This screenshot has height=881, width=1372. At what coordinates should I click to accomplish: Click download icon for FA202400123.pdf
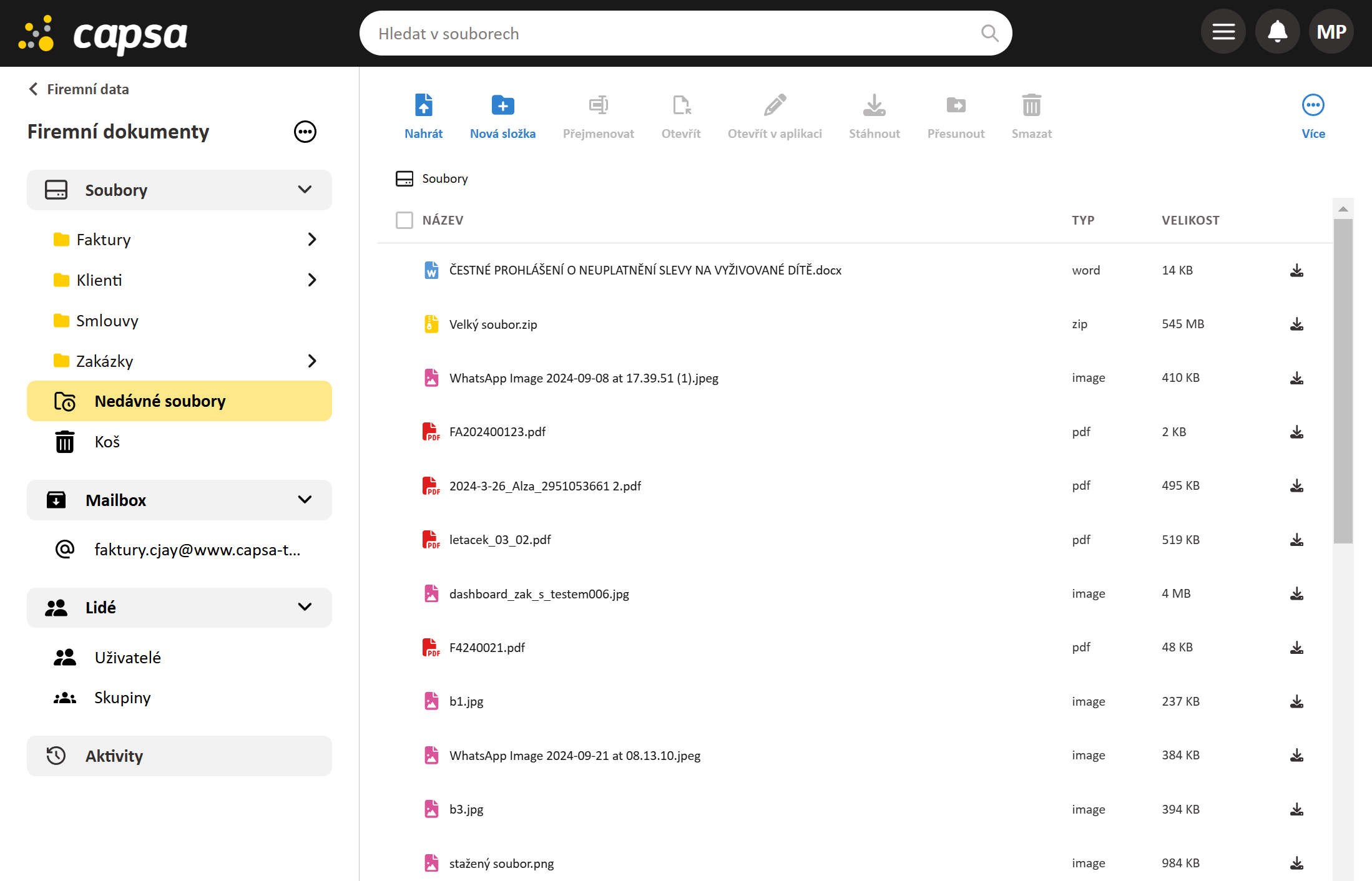pos(1296,432)
